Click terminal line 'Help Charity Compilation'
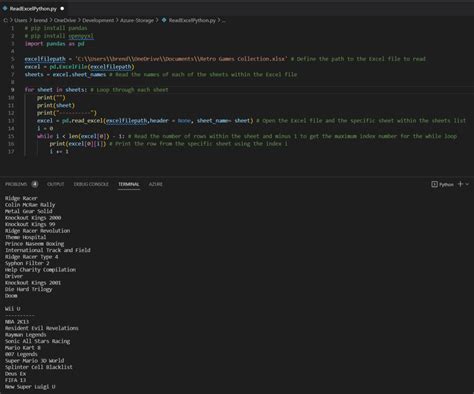 pos(40,270)
